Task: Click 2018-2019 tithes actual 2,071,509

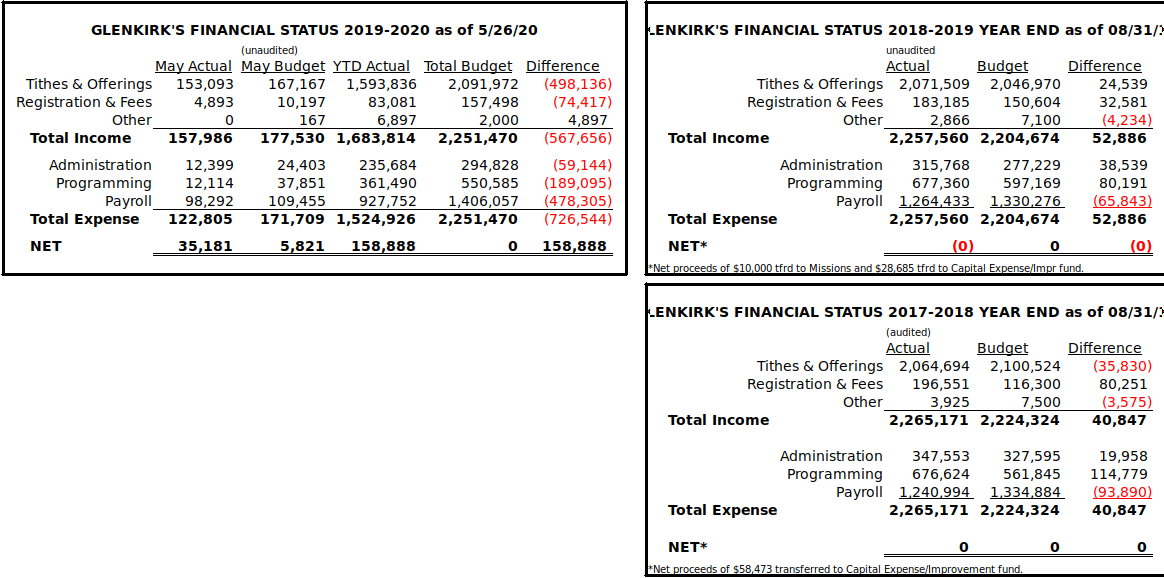Action: coord(935,84)
